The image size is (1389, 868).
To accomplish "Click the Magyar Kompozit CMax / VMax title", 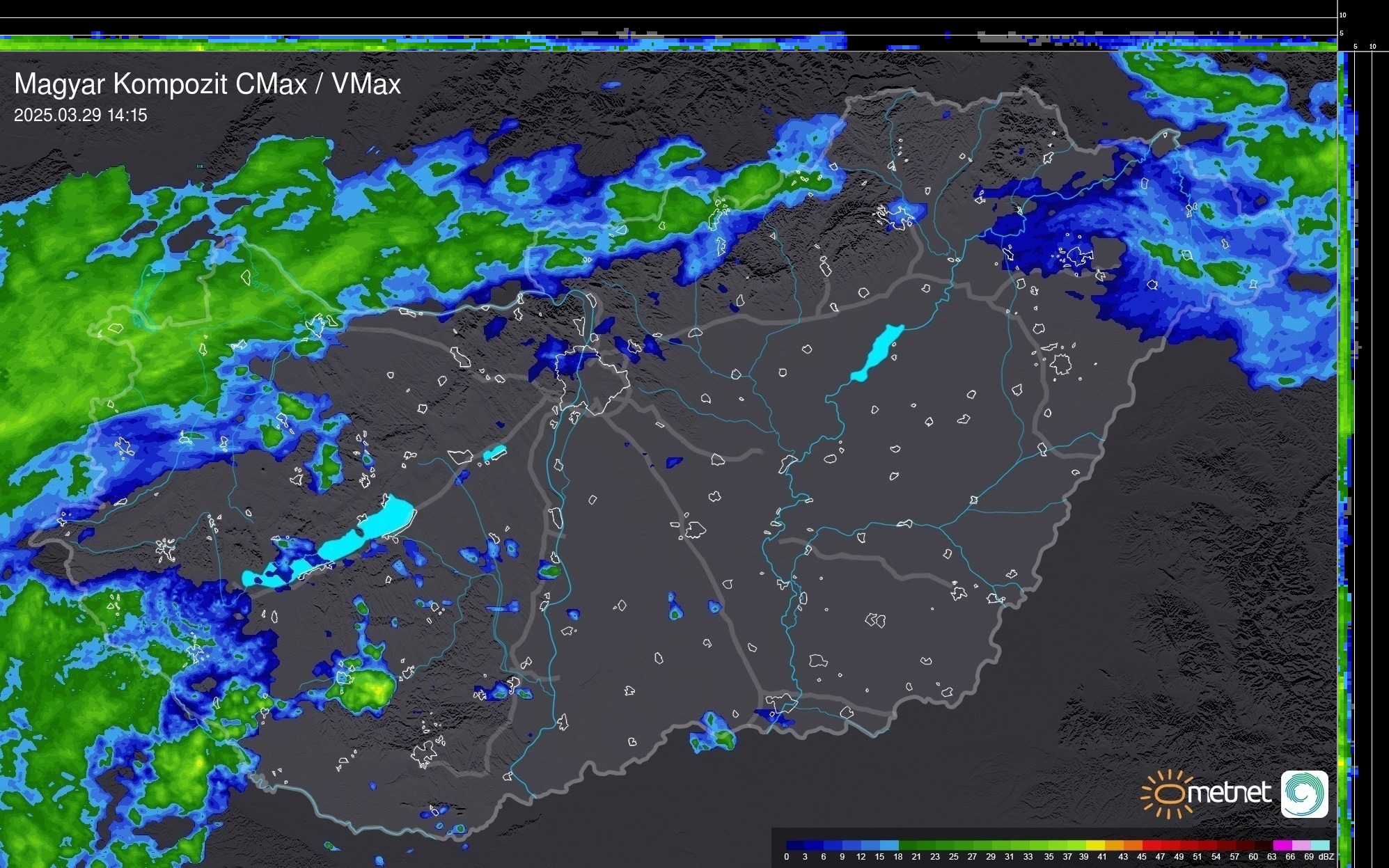I will 207,84.
